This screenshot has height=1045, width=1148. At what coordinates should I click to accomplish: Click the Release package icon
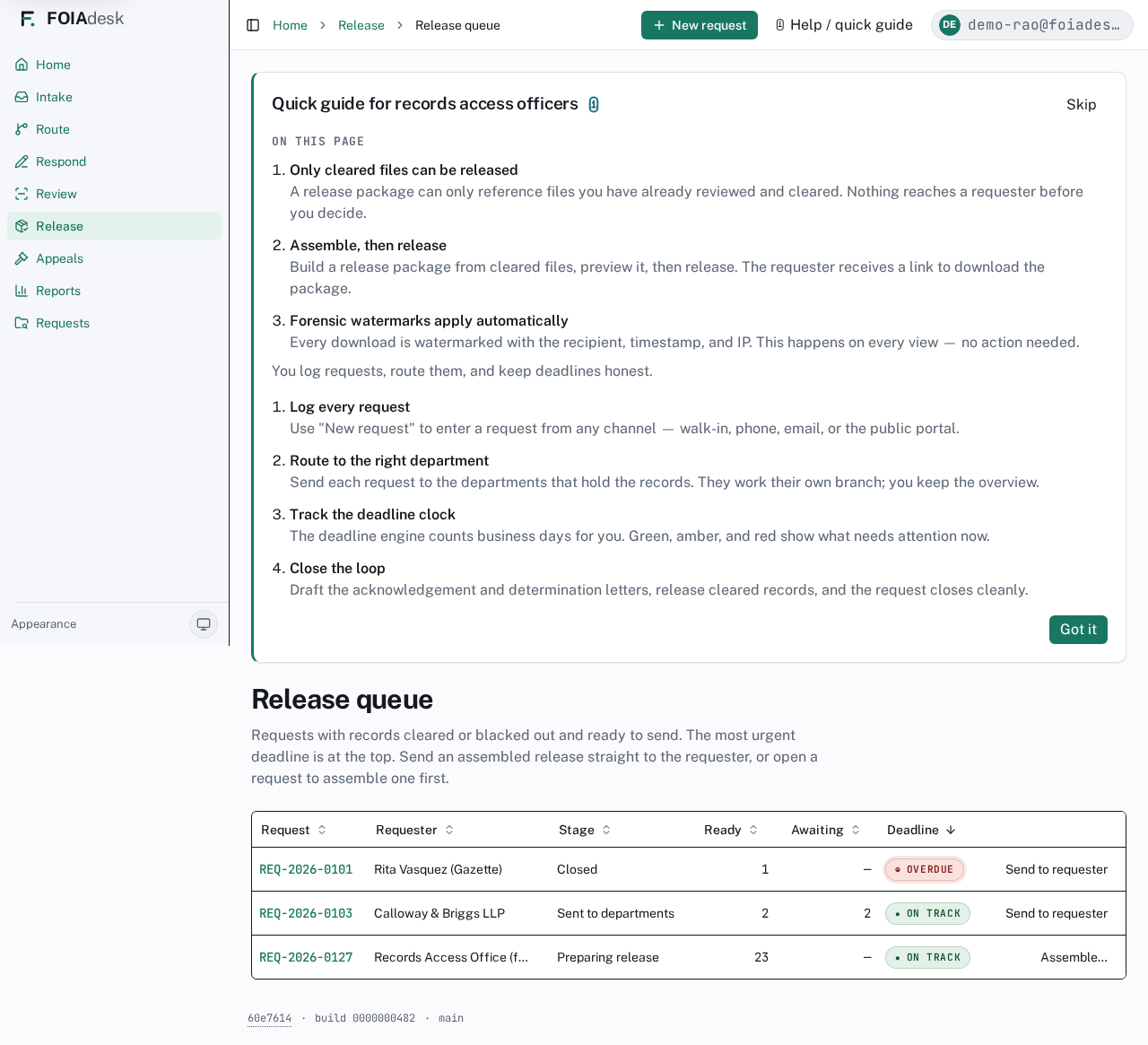tap(22, 226)
